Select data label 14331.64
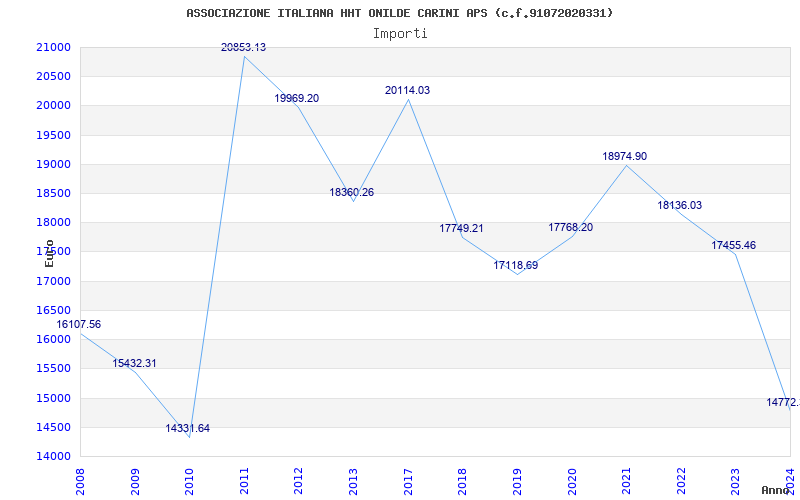This screenshot has width=800, height=500. point(187,429)
